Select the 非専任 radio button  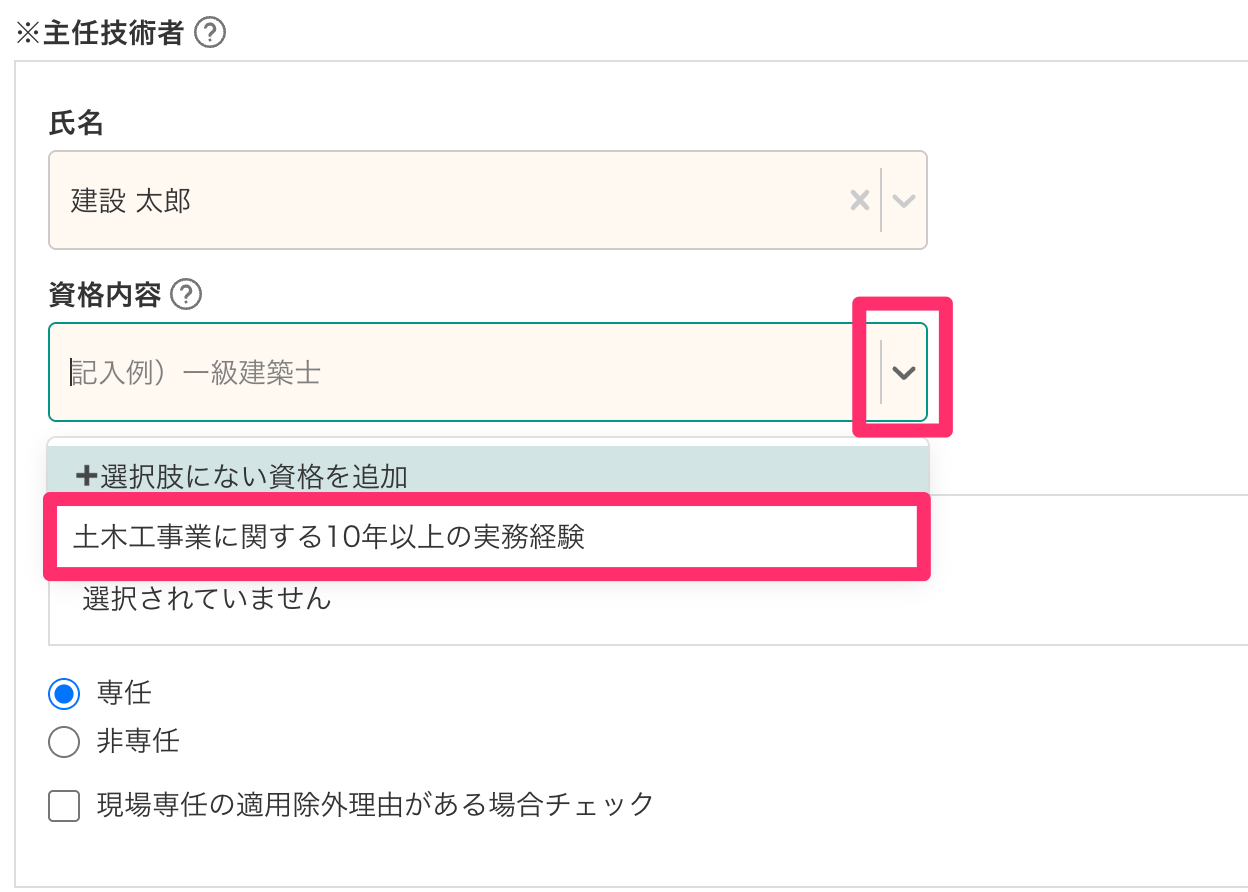(x=64, y=742)
